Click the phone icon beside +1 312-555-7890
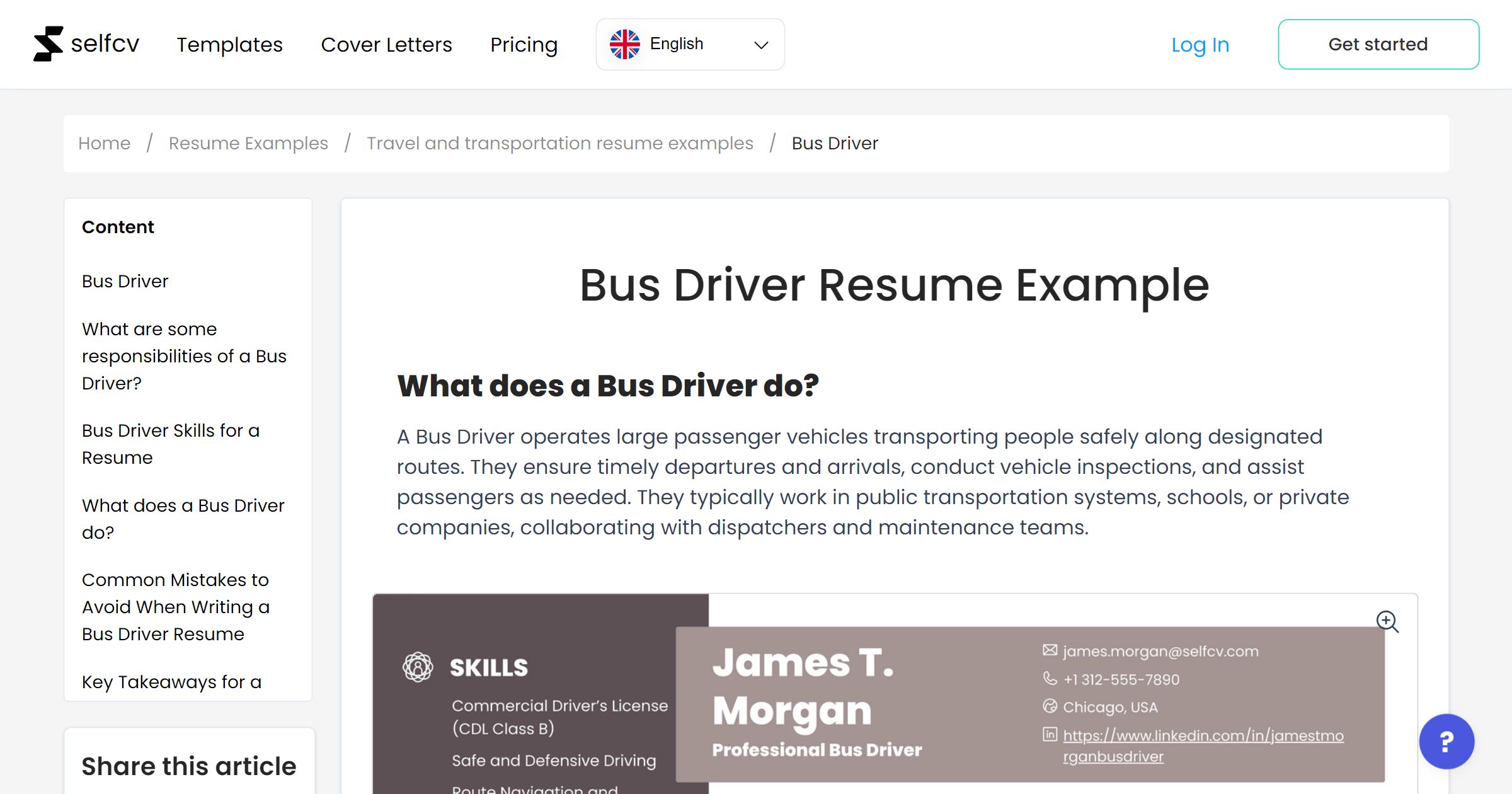The height and width of the screenshot is (794, 1512). tap(1050, 679)
